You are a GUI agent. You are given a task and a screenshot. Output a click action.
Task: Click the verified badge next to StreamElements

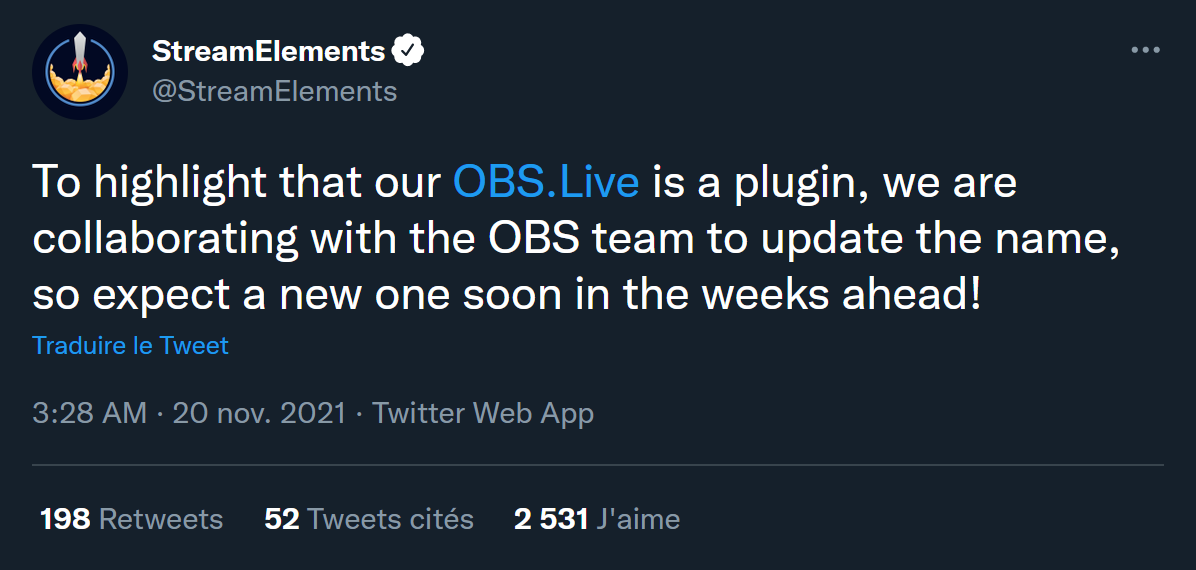pos(409,51)
